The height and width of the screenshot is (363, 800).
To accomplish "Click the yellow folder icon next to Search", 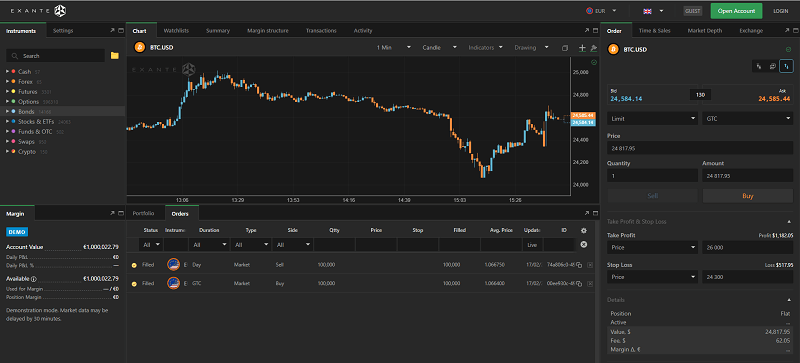I will 114,56.
